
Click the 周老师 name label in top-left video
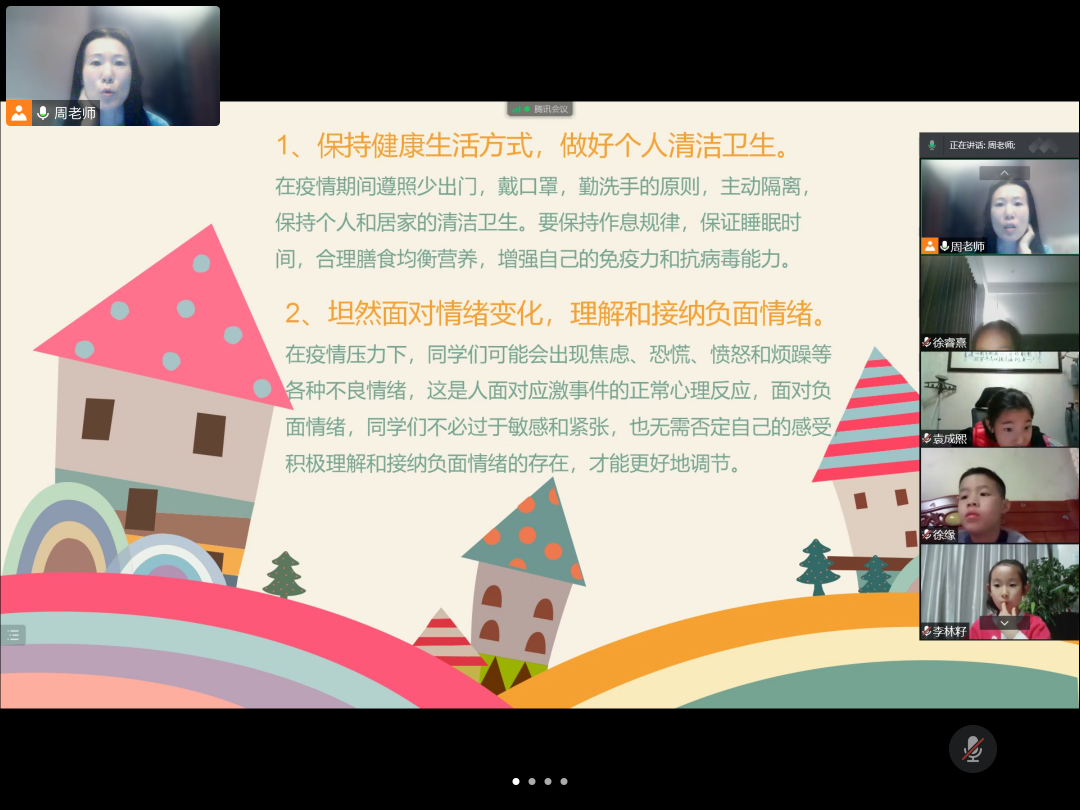(74, 113)
